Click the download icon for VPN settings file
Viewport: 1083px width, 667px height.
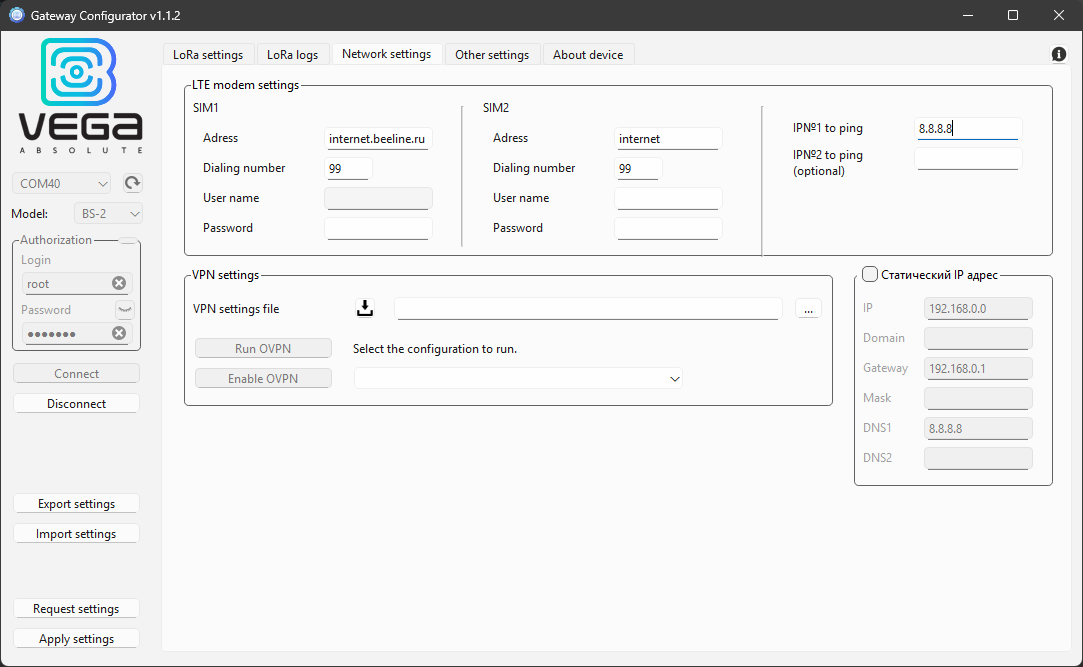pos(364,307)
